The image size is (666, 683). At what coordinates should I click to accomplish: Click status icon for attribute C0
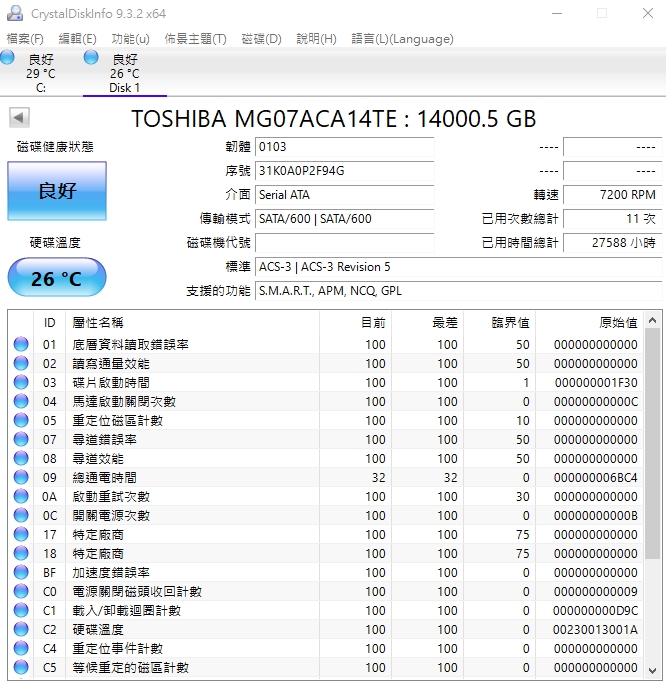21,591
